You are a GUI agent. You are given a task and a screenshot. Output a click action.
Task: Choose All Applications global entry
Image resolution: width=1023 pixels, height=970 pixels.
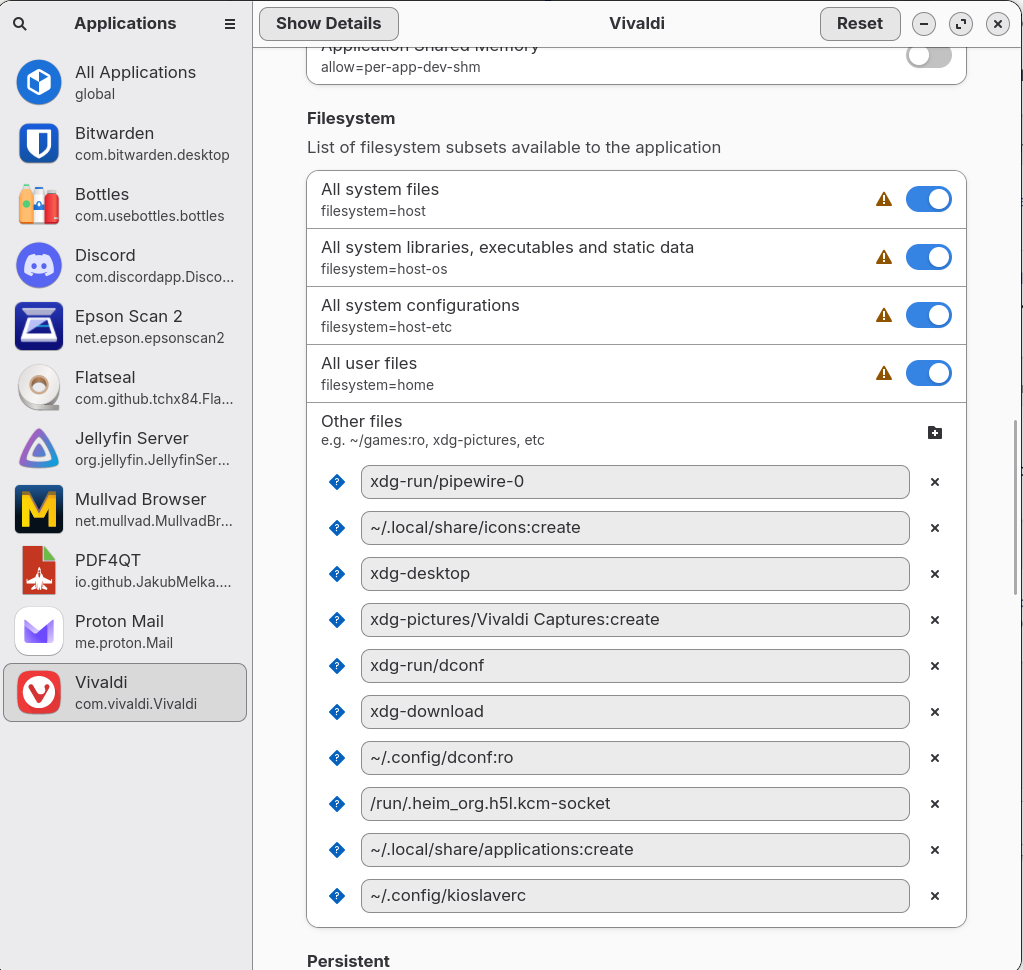pos(125,82)
